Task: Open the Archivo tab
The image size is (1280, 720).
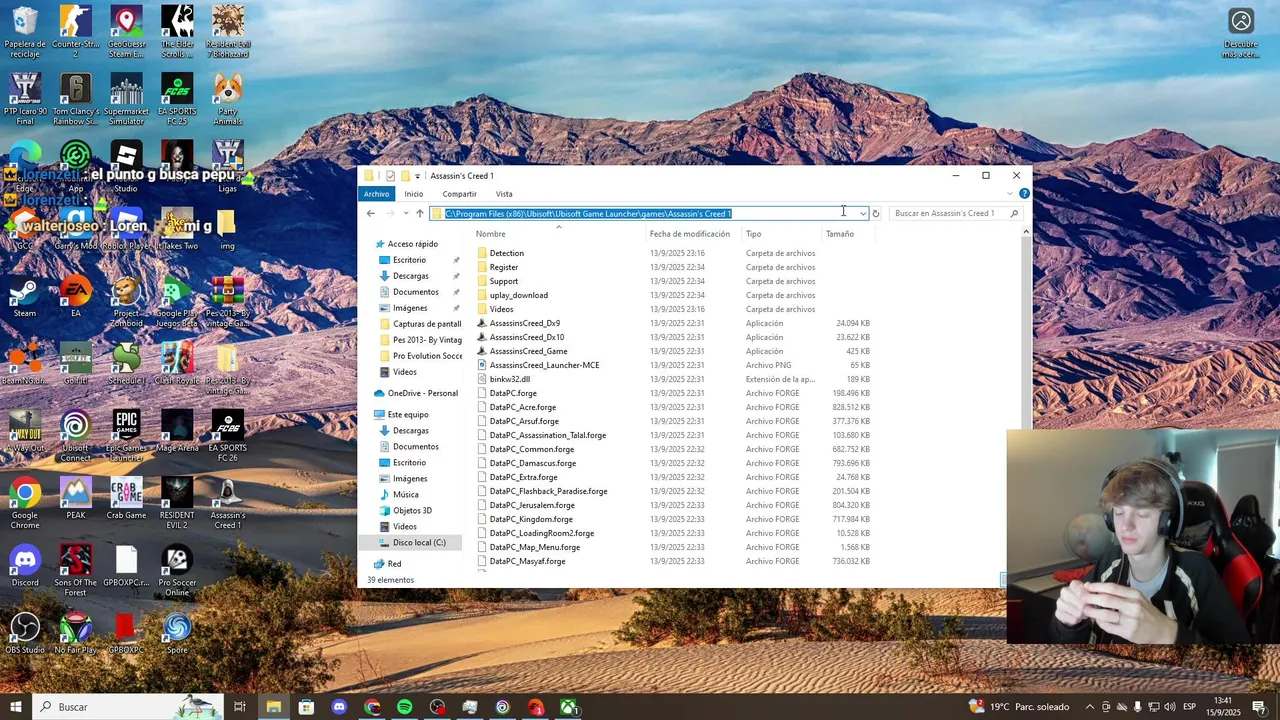Action: (376, 194)
